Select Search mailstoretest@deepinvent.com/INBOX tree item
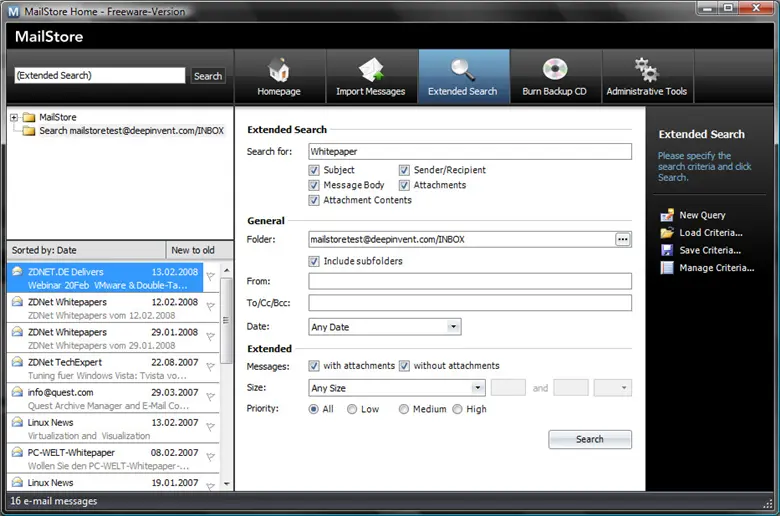780x516 pixels. 131,131
